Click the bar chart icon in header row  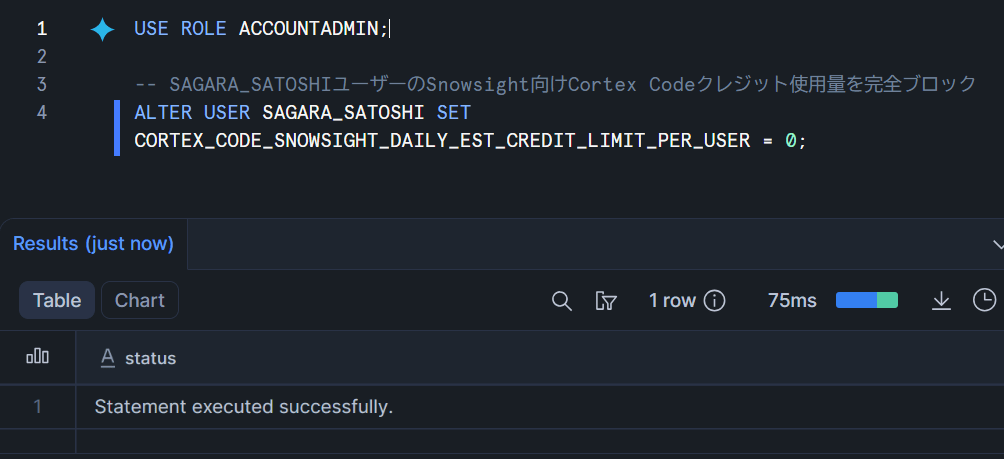pyautogui.click(x=37, y=357)
